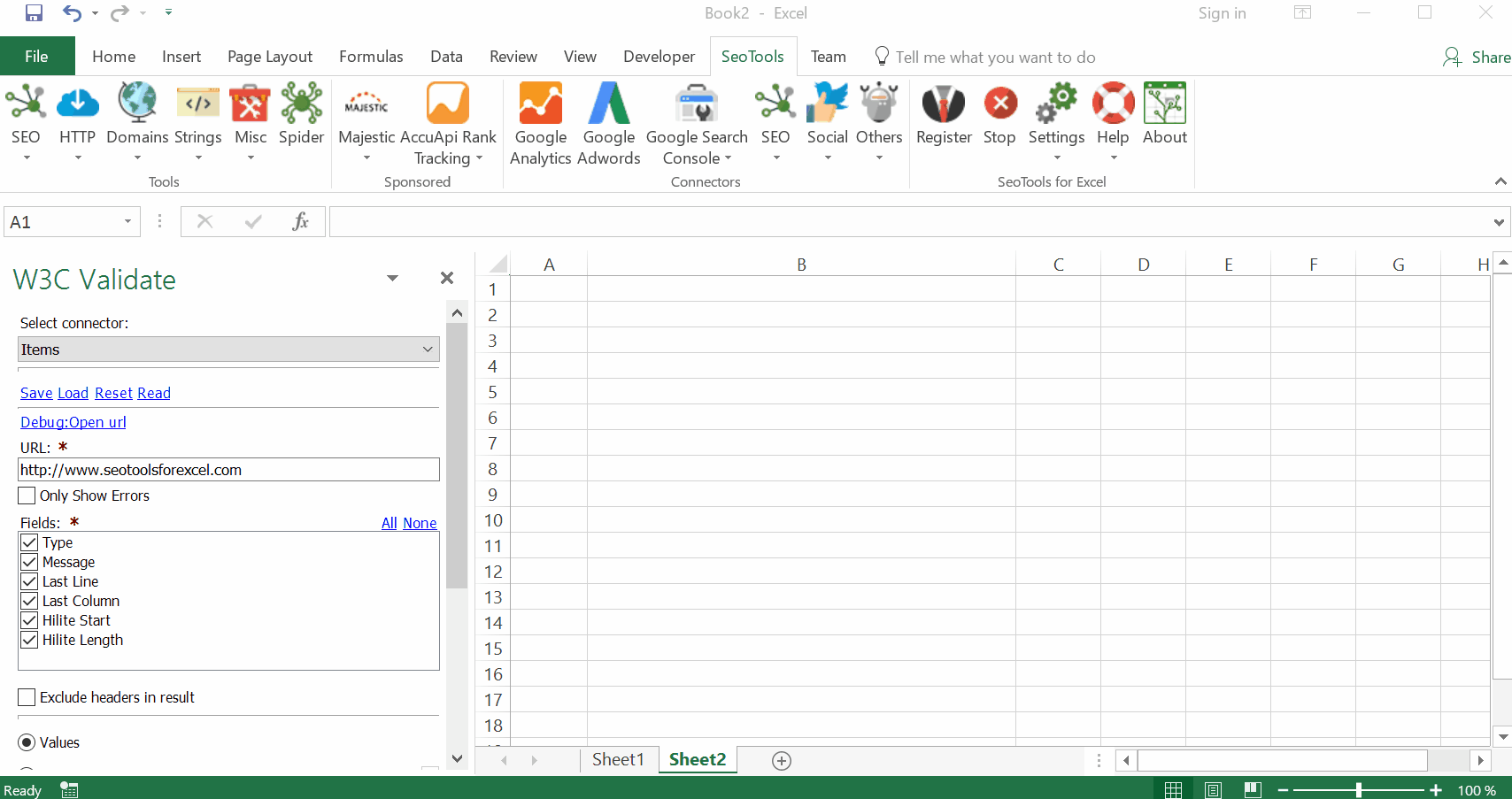1512x799 pixels.
Task: Open the Misc toolbox icon
Action: coord(251,104)
